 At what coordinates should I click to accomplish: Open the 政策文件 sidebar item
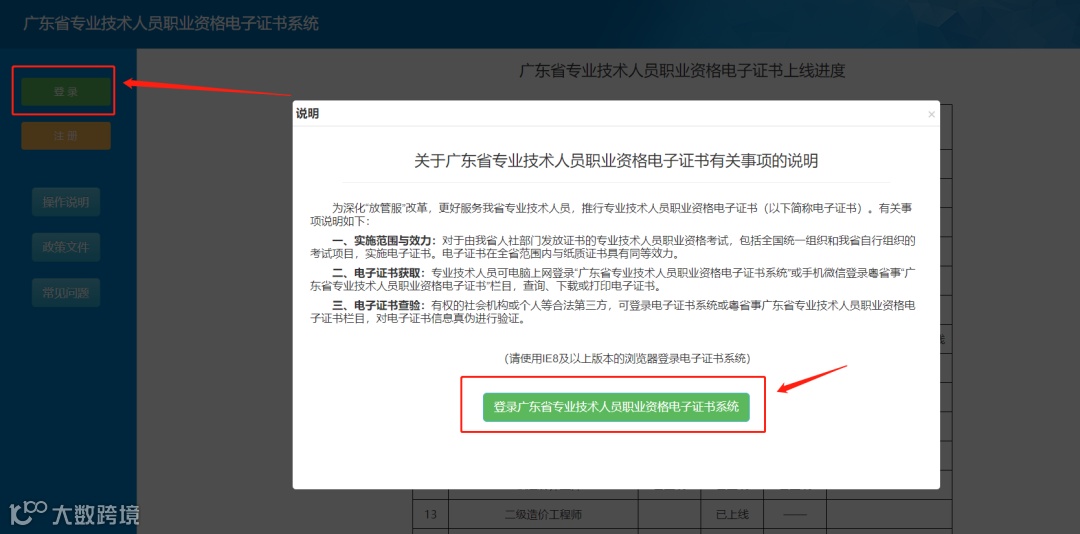(65, 247)
